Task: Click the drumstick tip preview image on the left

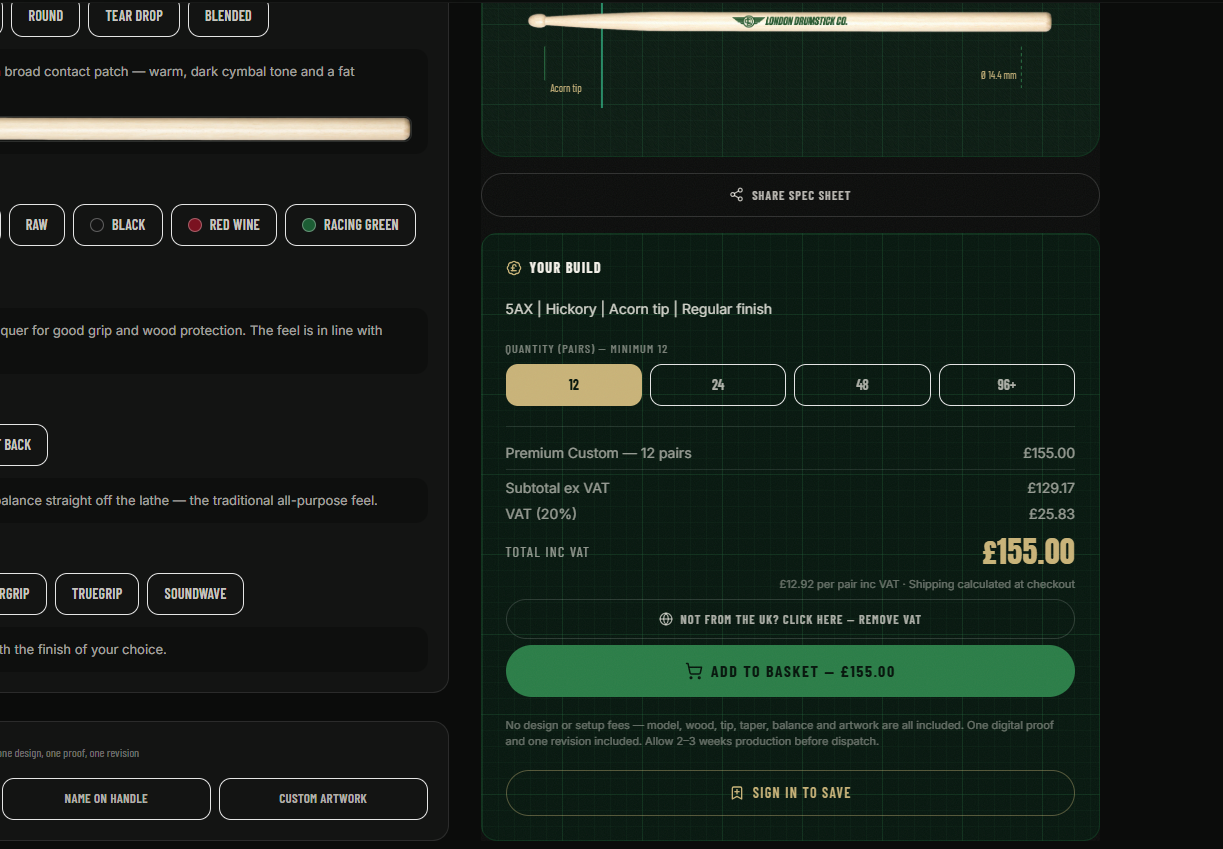Action: pyautogui.click(x=205, y=128)
